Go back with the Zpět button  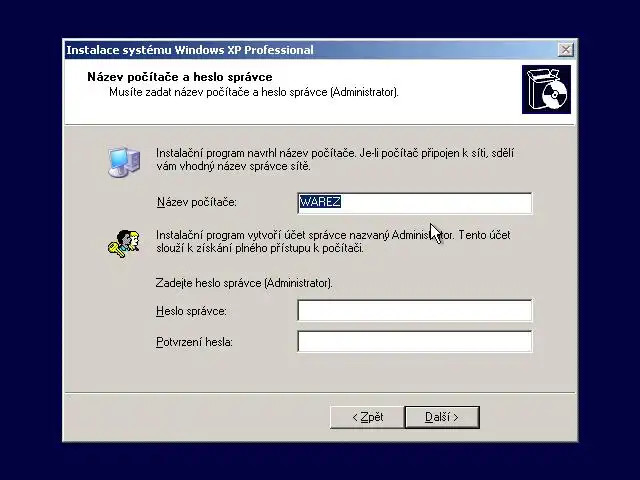pos(367,417)
